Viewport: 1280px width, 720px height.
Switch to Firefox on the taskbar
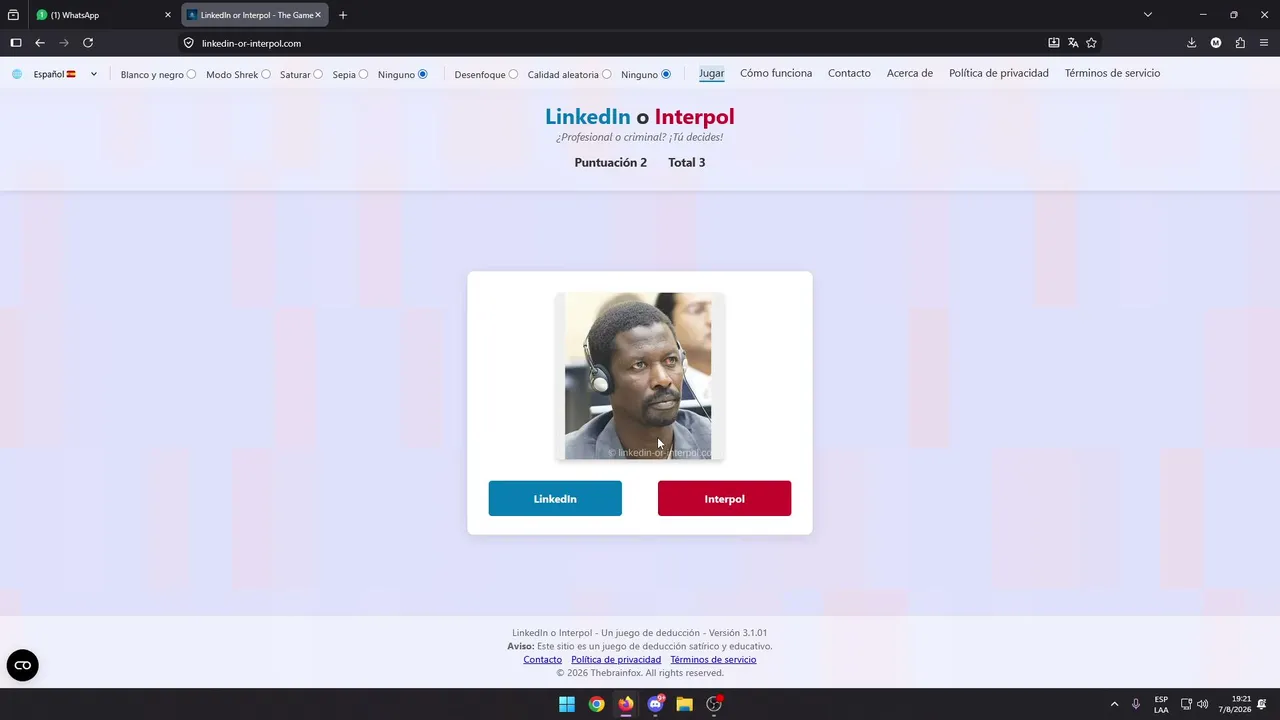click(x=626, y=704)
